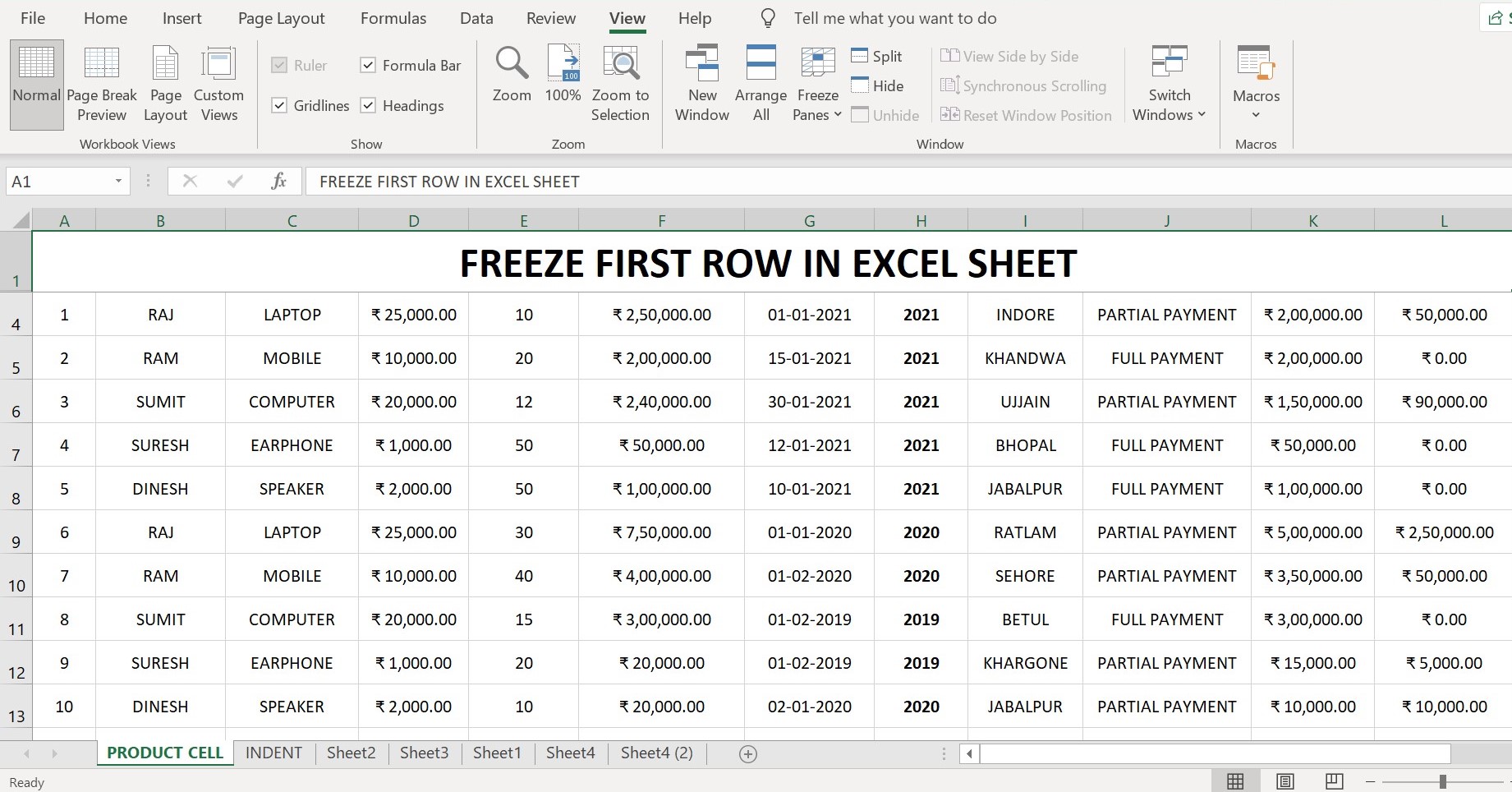The height and width of the screenshot is (792, 1512).
Task: Click cell with ₹ 7,50,000.00
Action: click(x=661, y=532)
